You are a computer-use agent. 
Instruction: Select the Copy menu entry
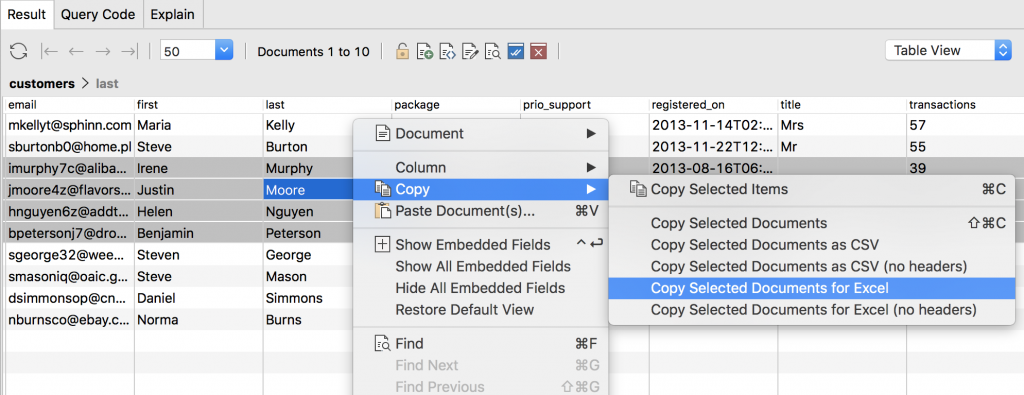click(481, 189)
